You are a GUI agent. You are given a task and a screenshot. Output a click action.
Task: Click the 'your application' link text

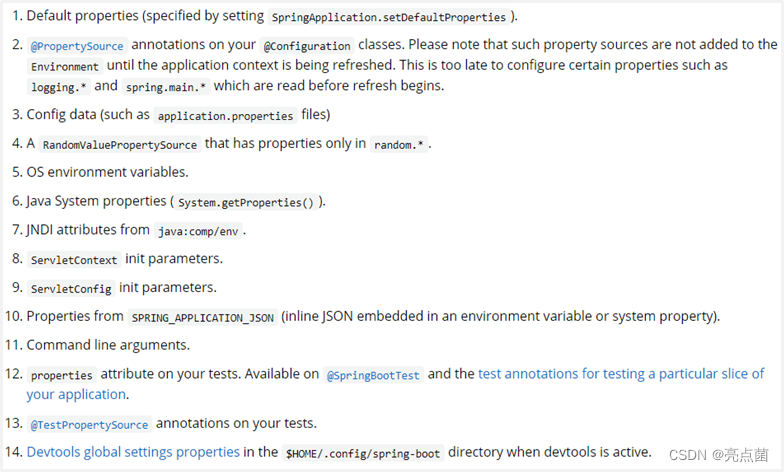point(76,394)
